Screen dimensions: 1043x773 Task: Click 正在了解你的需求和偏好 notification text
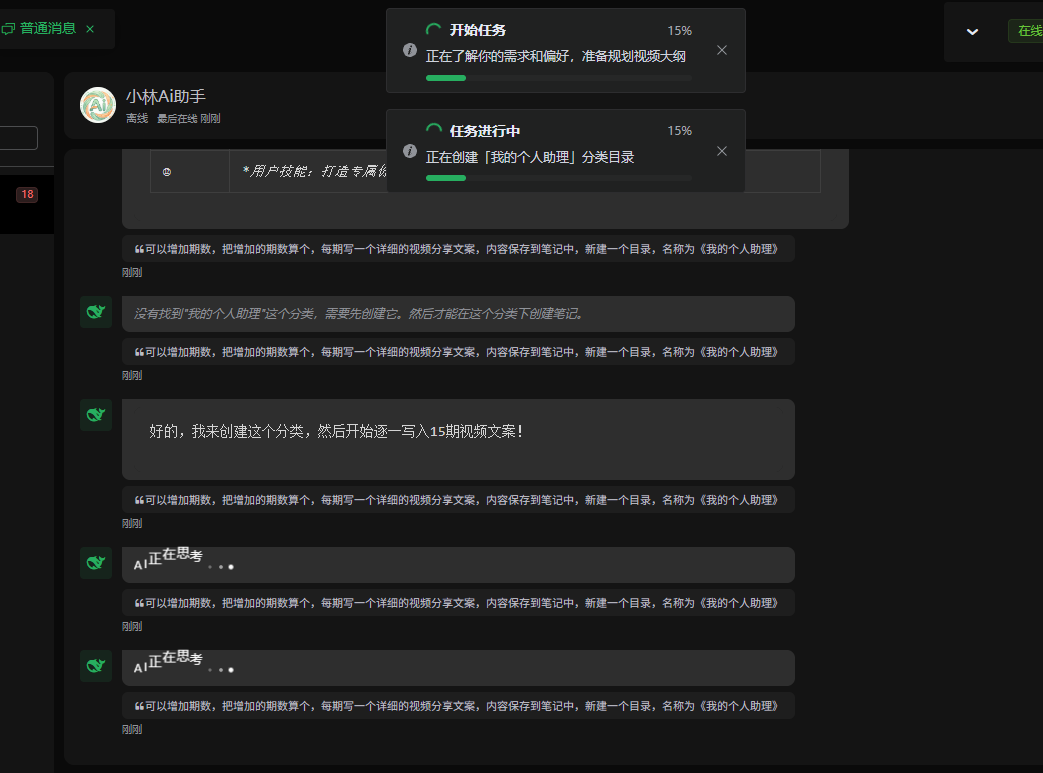(x=555, y=56)
